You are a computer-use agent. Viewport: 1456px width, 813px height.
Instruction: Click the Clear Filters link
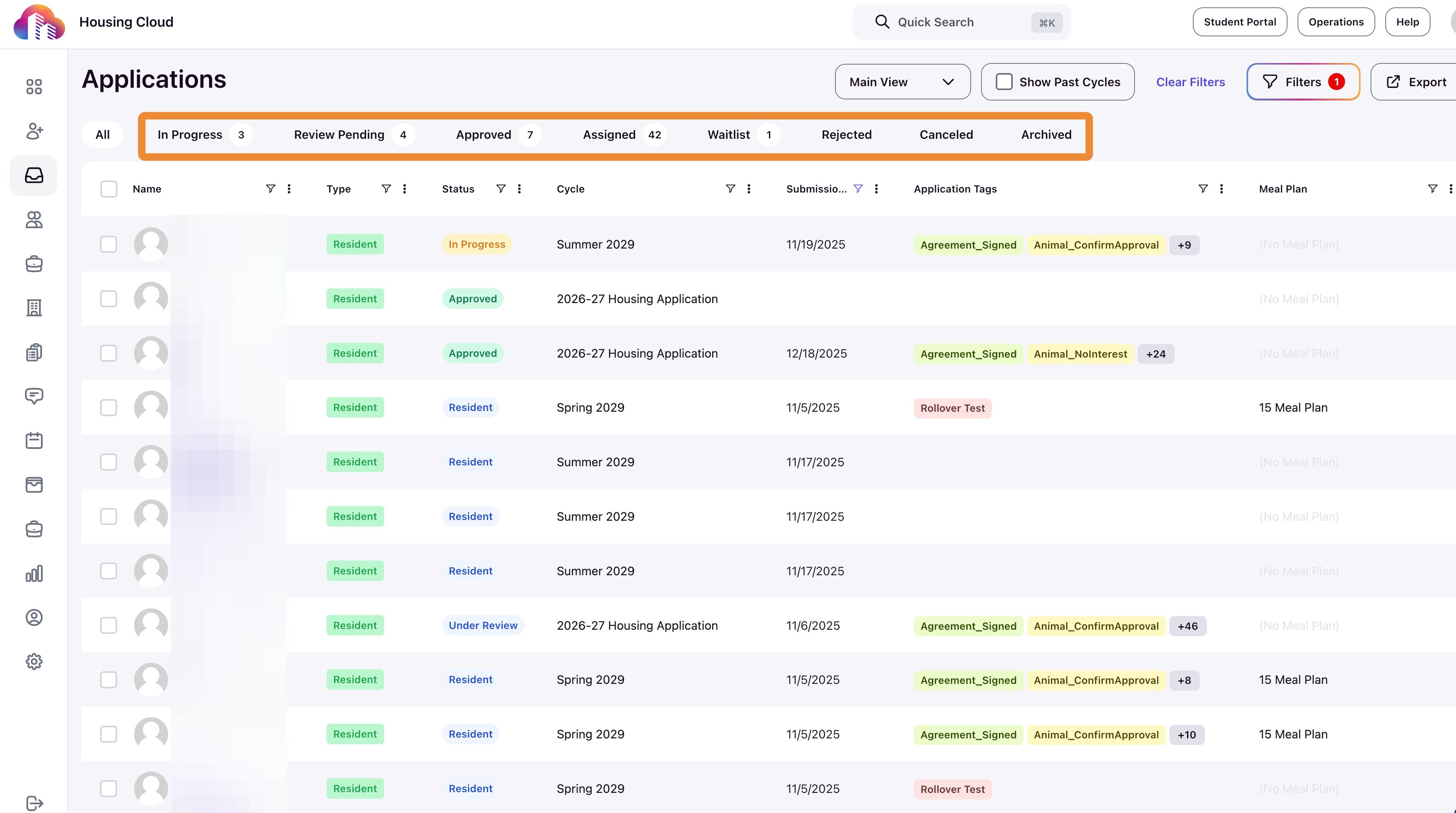[1191, 82]
